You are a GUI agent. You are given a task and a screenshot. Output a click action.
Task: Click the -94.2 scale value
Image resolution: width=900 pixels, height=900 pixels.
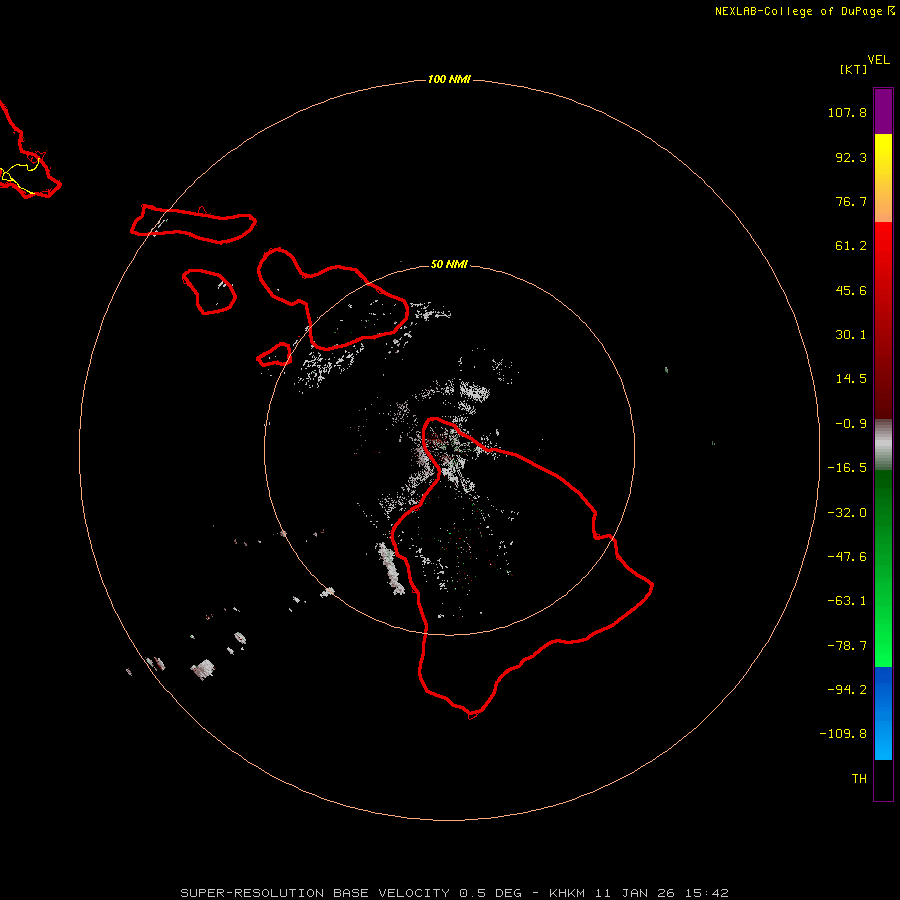point(847,690)
